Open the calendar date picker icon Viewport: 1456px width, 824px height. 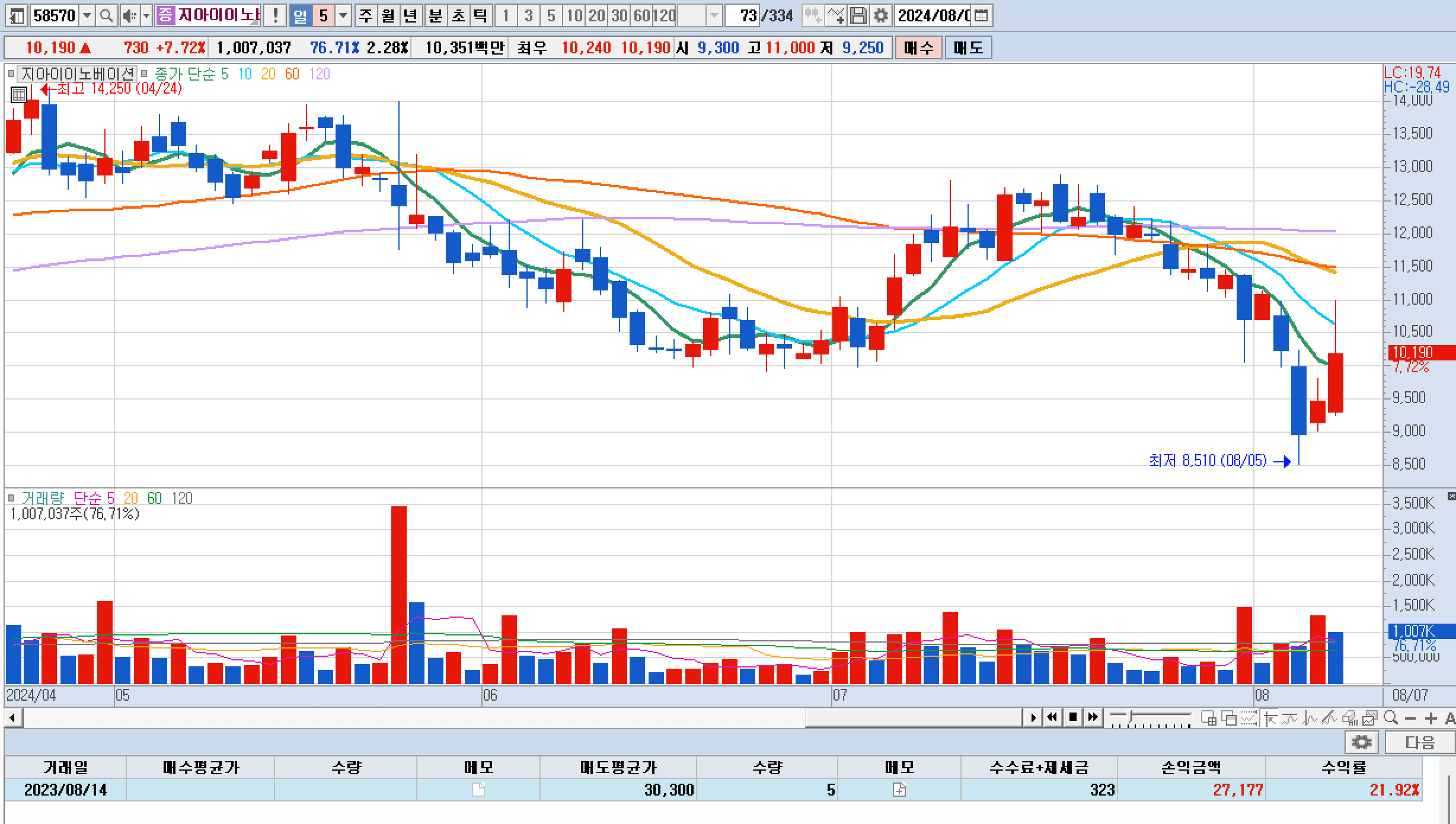tap(981, 16)
